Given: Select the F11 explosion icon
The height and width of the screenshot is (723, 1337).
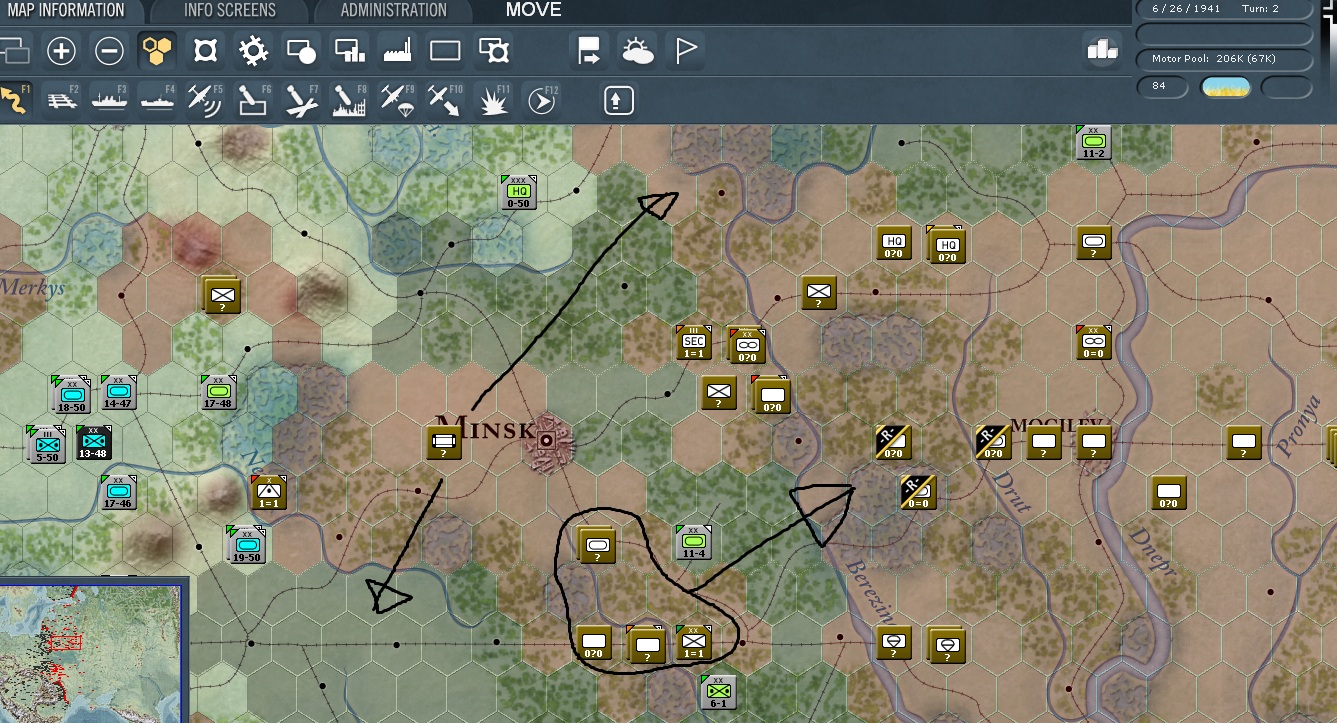Looking at the screenshot, I should [493, 100].
